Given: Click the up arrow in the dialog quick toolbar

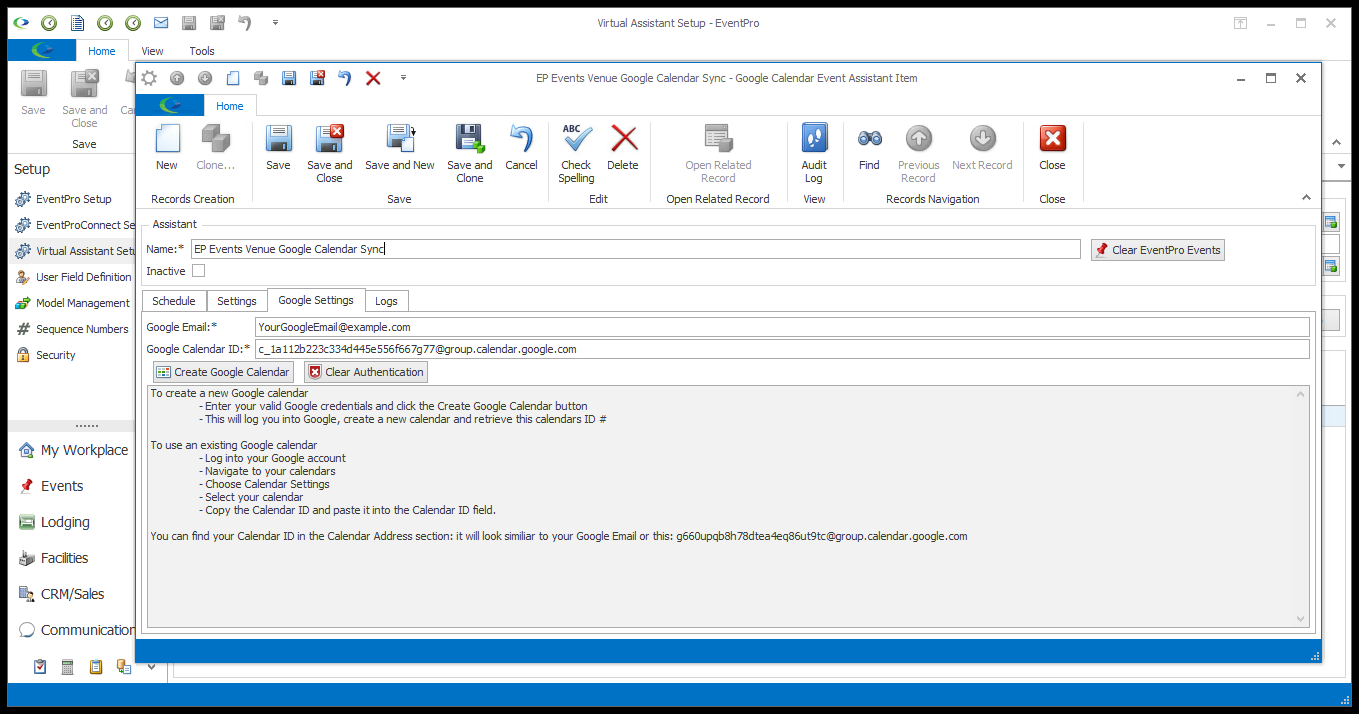Looking at the screenshot, I should tap(177, 78).
